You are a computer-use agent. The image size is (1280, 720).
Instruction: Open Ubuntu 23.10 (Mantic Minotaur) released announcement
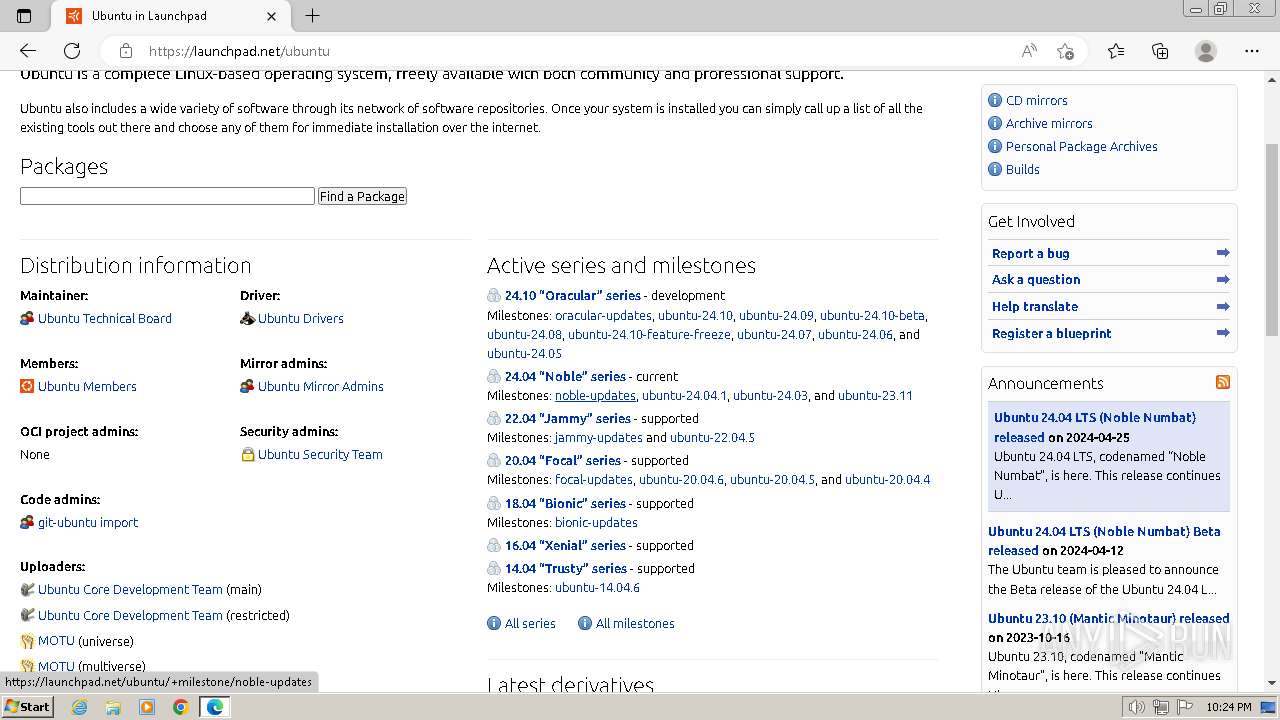point(1108,618)
